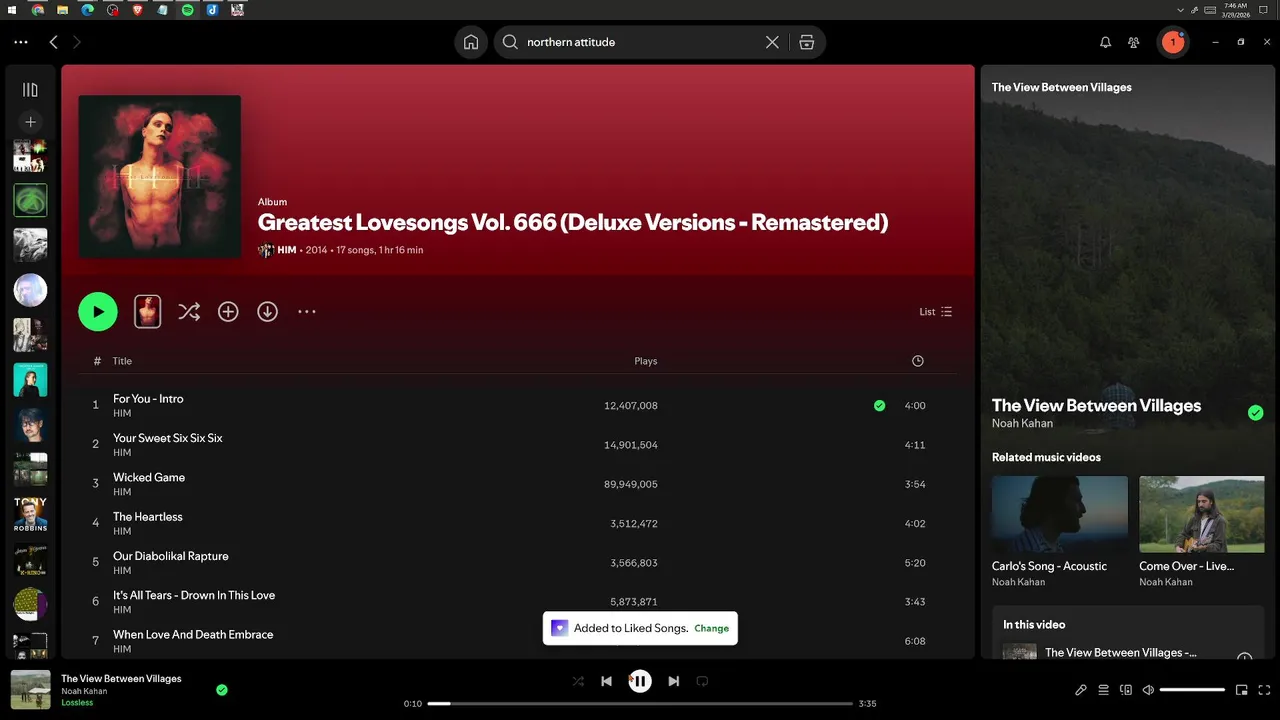Viewport: 1280px width, 720px height.
Task: Click Change in the Added to Liked Songs toast
Action: click(711, 628)
